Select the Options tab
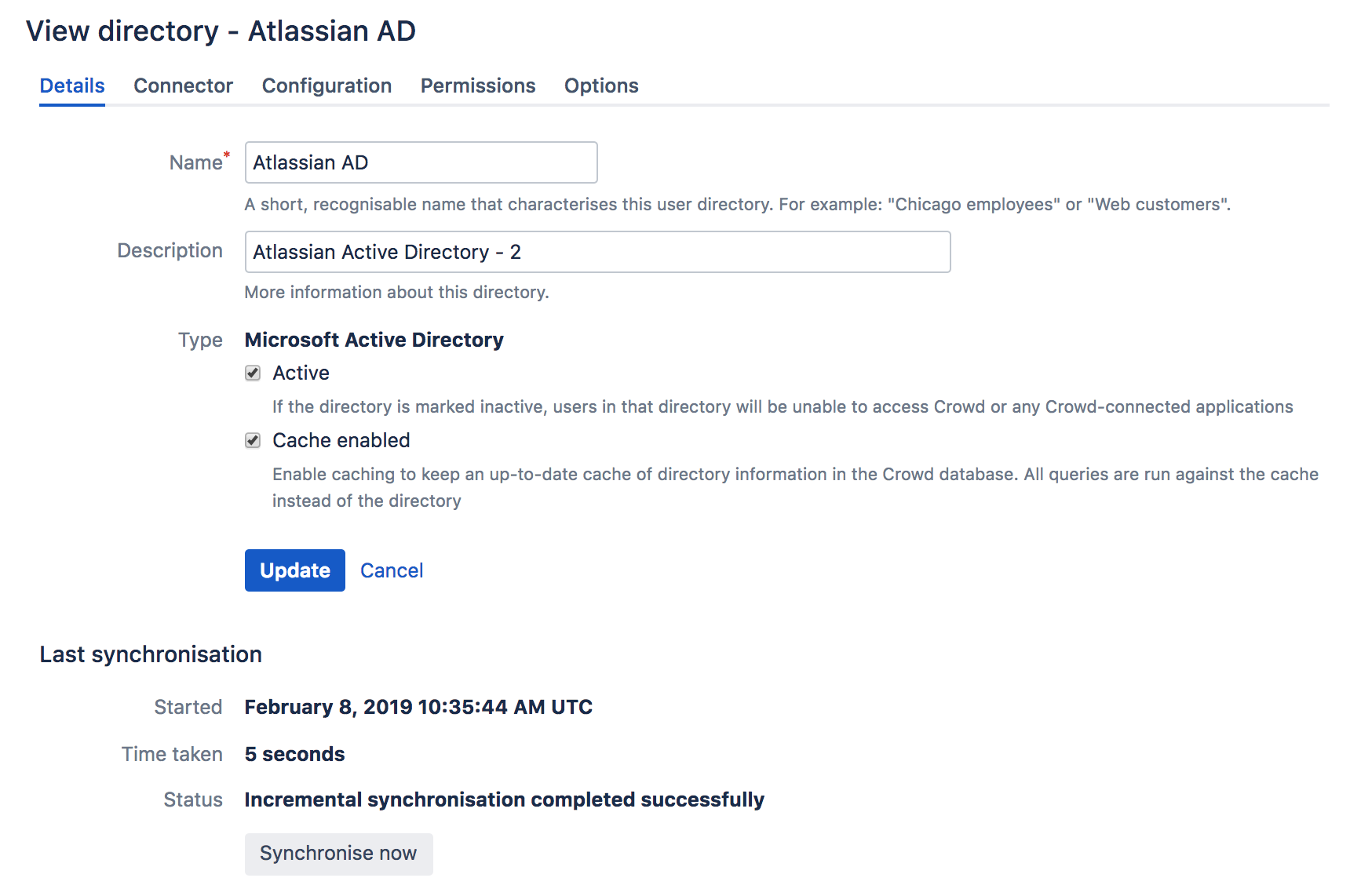 point(600,86)
